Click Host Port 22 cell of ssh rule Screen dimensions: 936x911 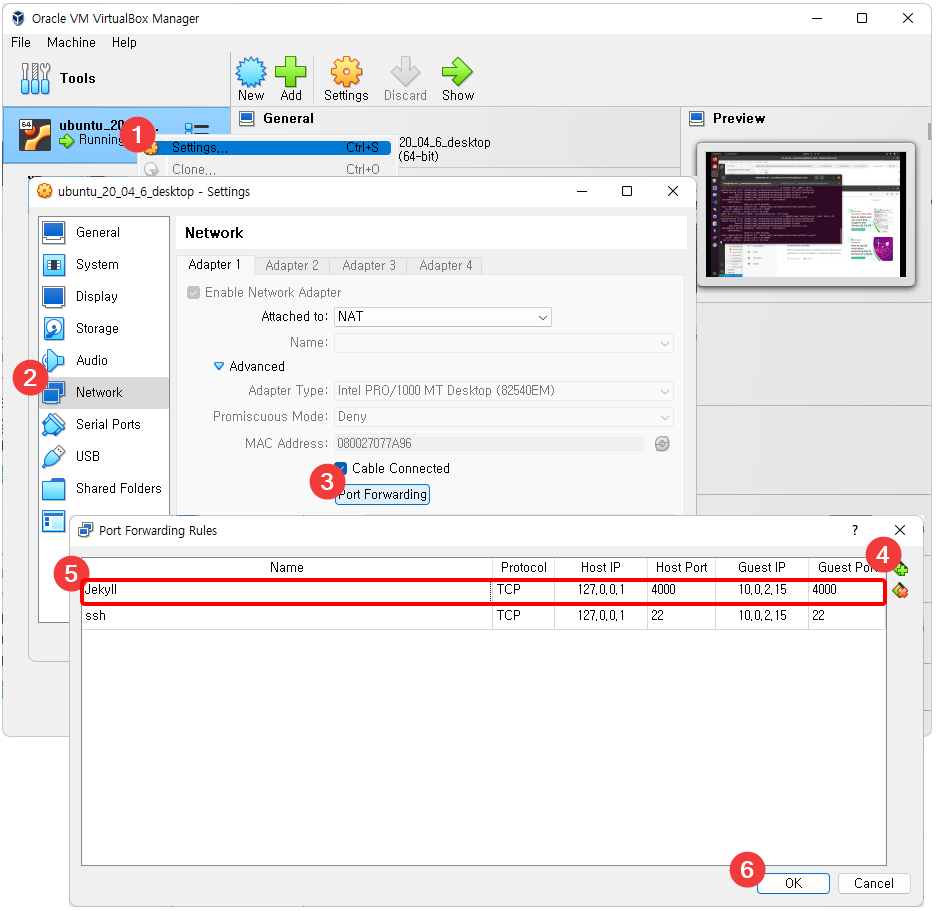point(681,616)
